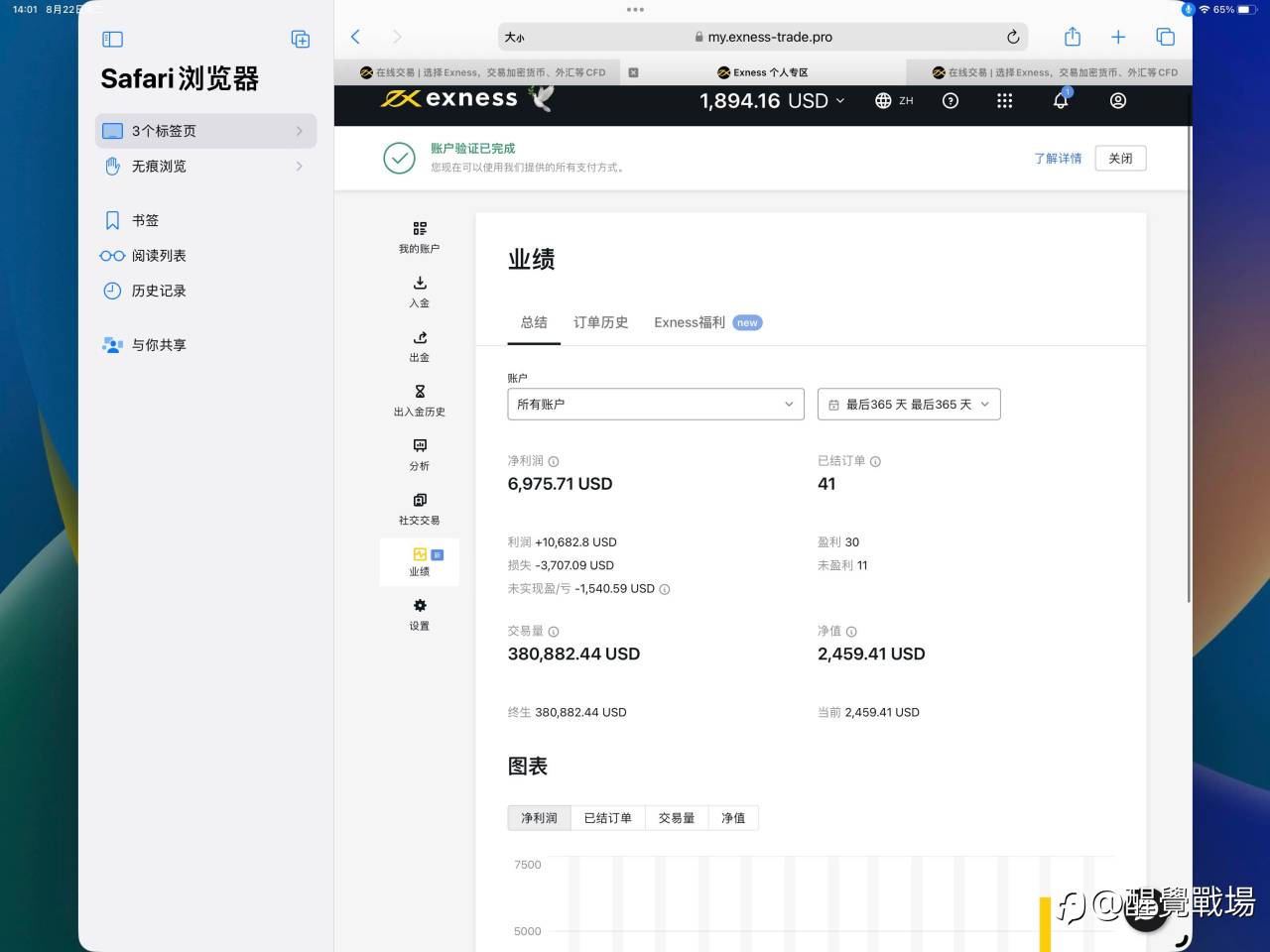Viewport: 1270px width, 952px height.
Task: Adjust page text size 大小 control
Action: pos(514,38)
